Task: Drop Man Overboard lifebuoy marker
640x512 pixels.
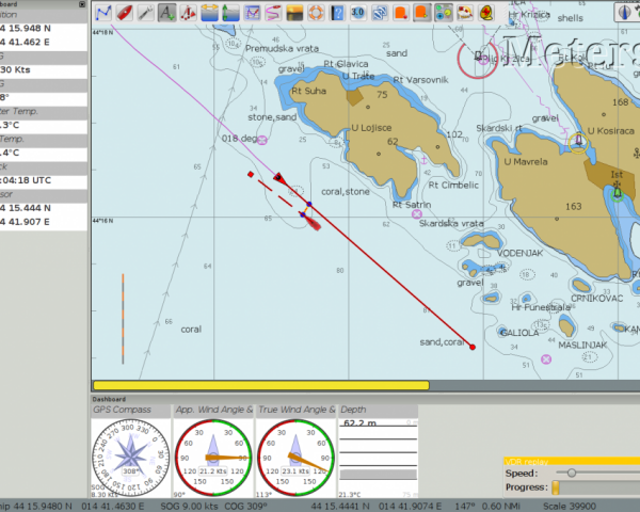Action: click(x=316, y=13)
